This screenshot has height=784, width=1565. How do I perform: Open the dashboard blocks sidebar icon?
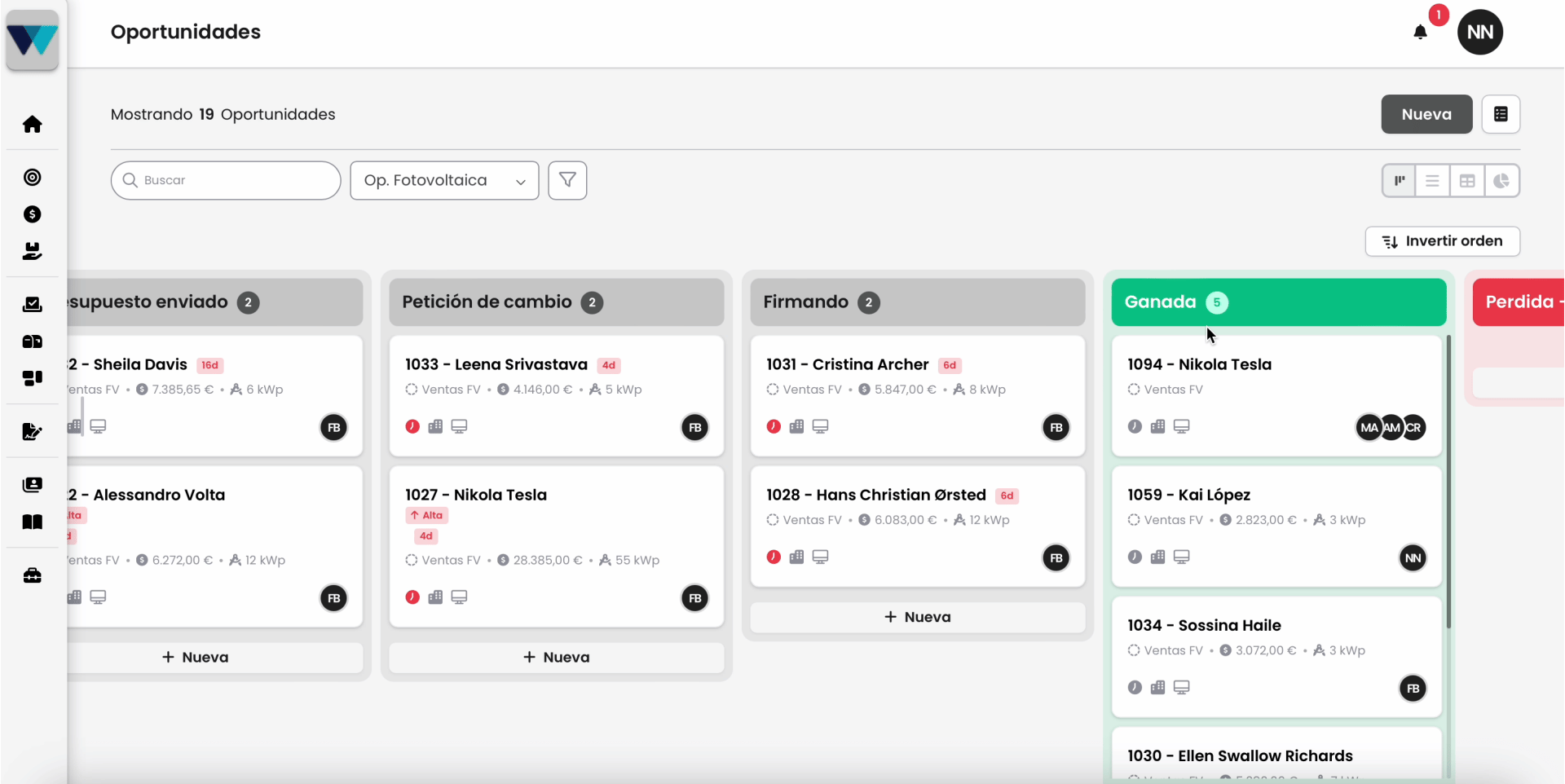(x=33, y=378)
